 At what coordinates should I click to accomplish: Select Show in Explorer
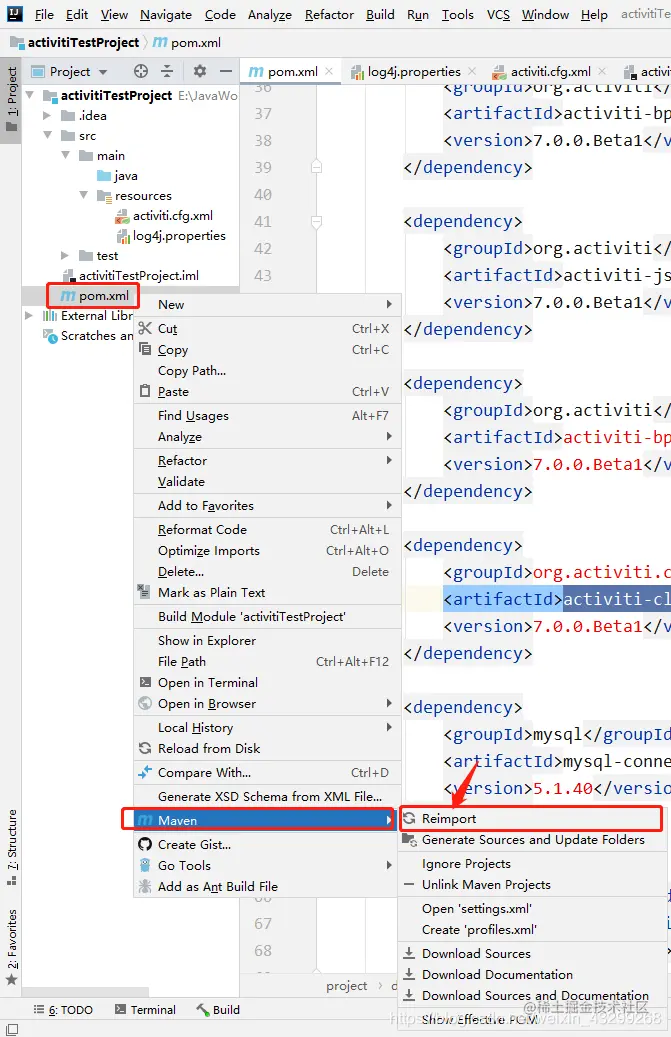pyautogui.click(x=267, y=640)
